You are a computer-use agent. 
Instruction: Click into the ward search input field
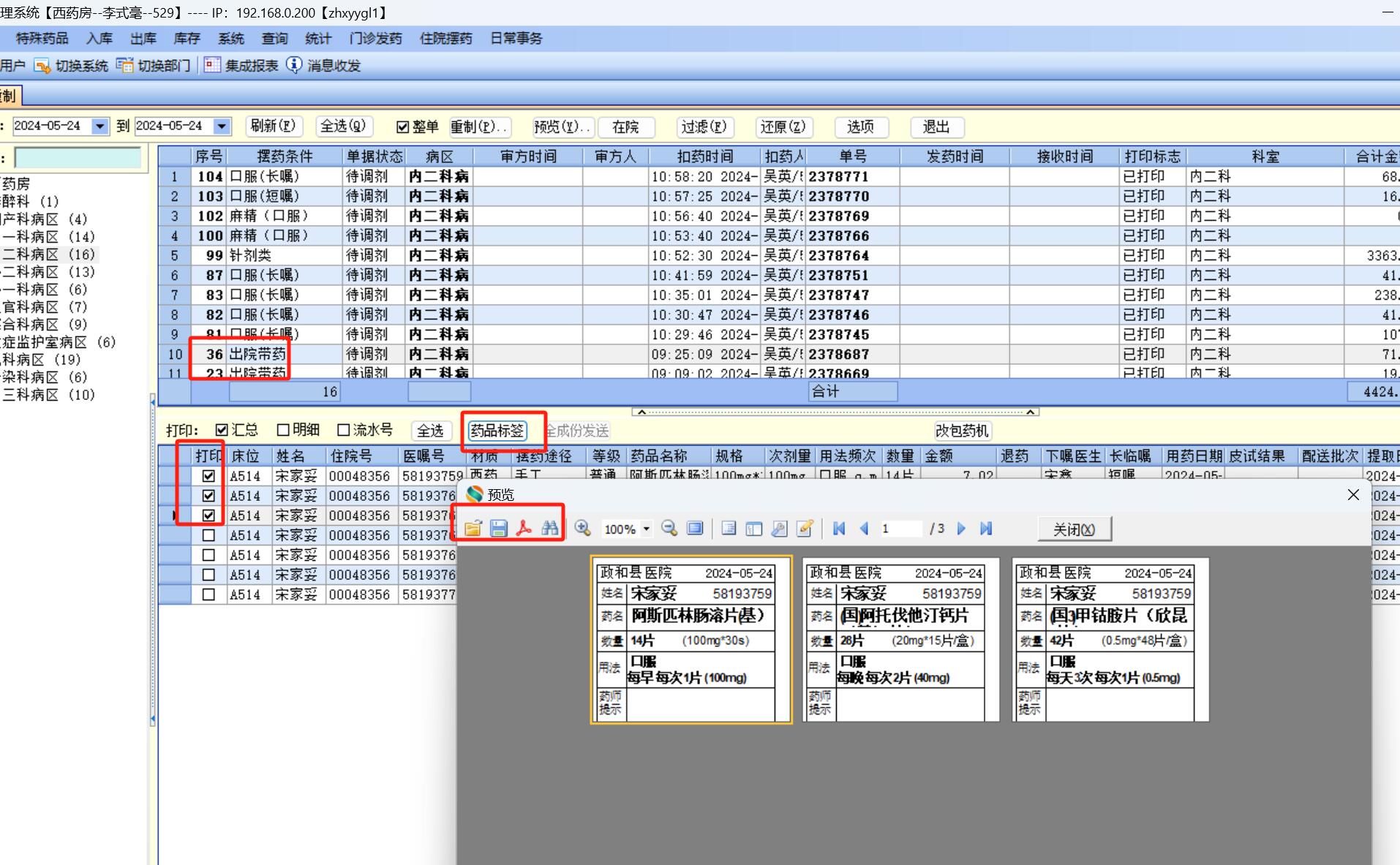pyautogui.click(x=78, y=157)
